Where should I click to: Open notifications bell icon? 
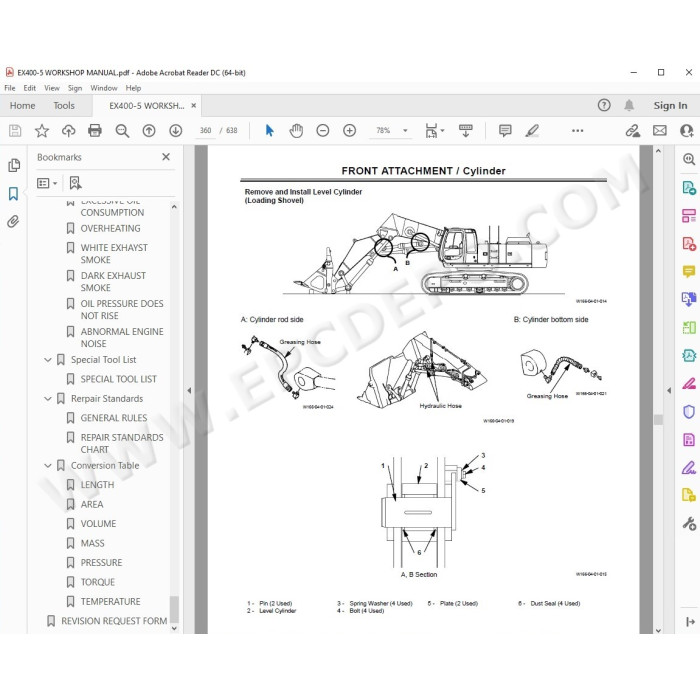coord(629,105)
